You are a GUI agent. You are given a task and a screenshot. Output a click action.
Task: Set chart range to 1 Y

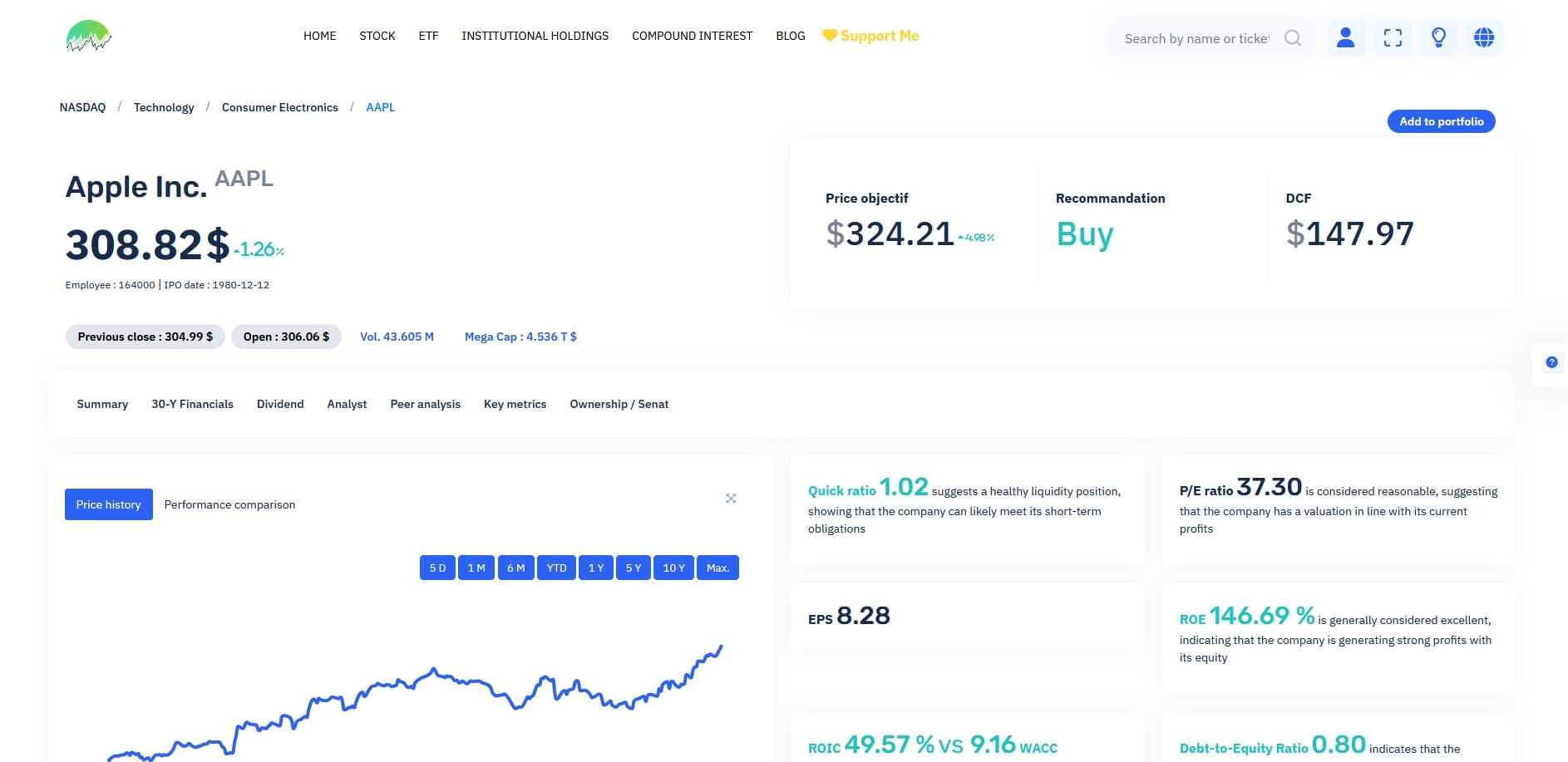596,568
